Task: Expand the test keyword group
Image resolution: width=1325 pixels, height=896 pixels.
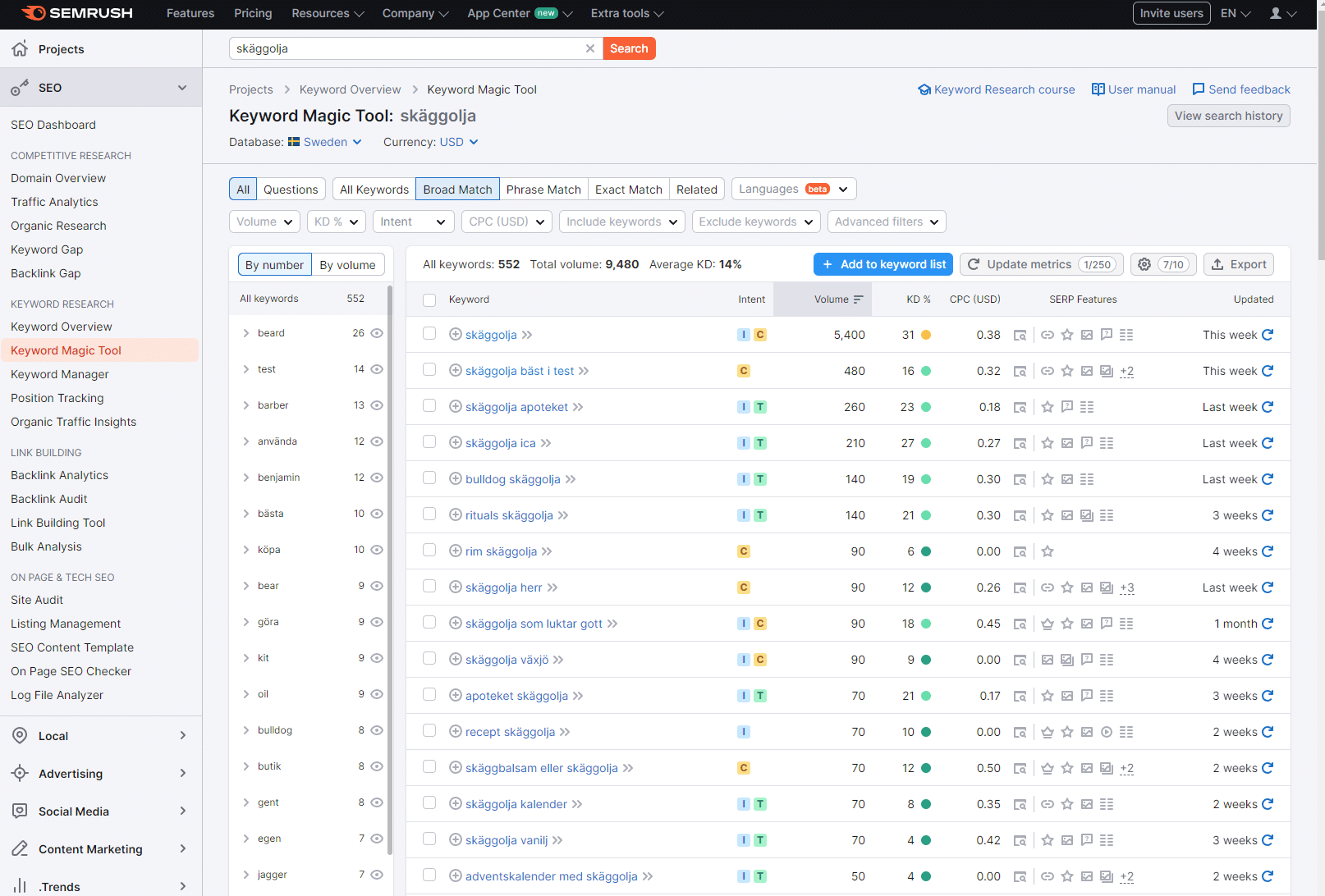Action: point(245,369)
